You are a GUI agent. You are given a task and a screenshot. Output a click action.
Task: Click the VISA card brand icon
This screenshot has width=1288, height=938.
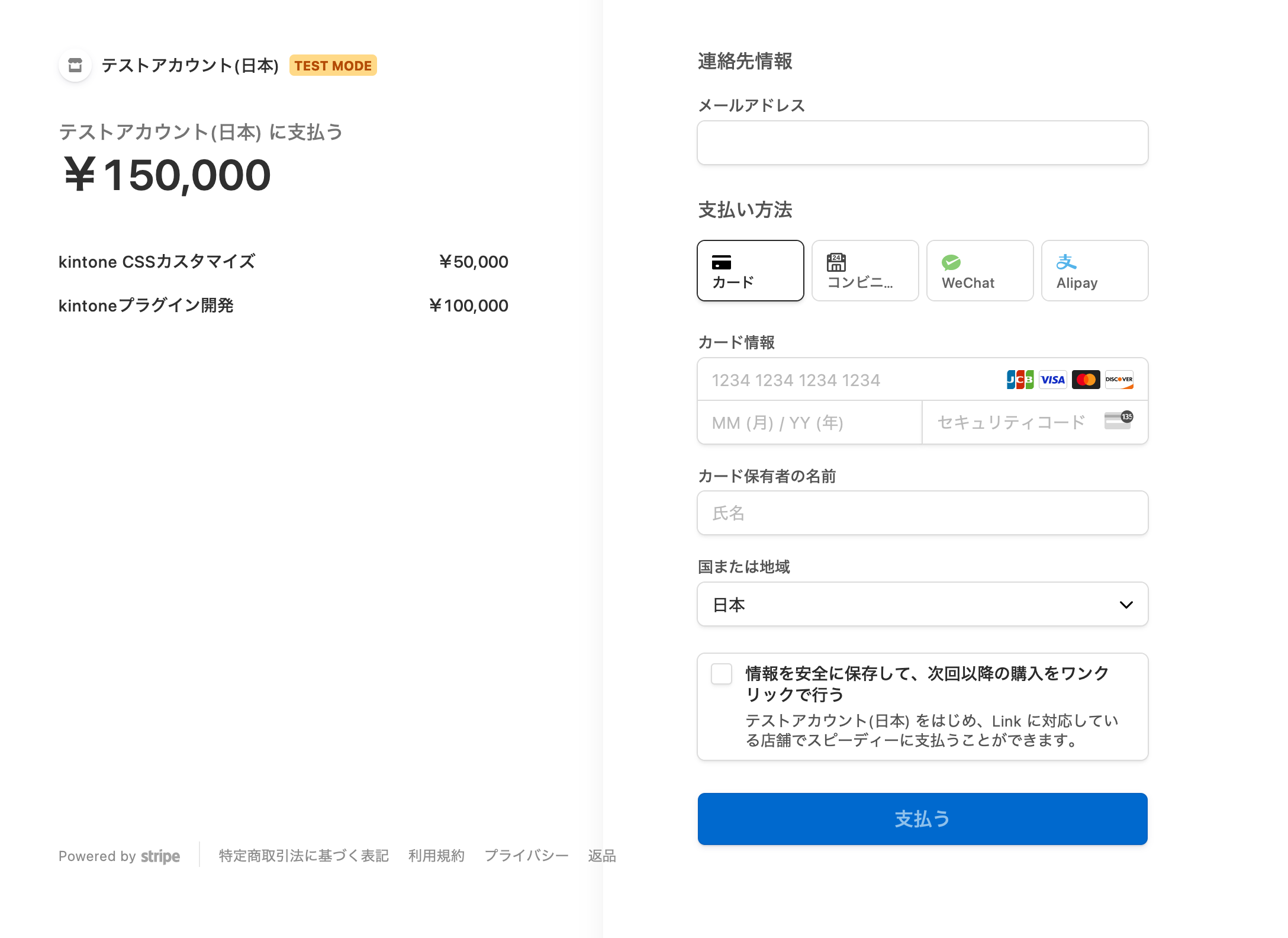click(1053, 379)
